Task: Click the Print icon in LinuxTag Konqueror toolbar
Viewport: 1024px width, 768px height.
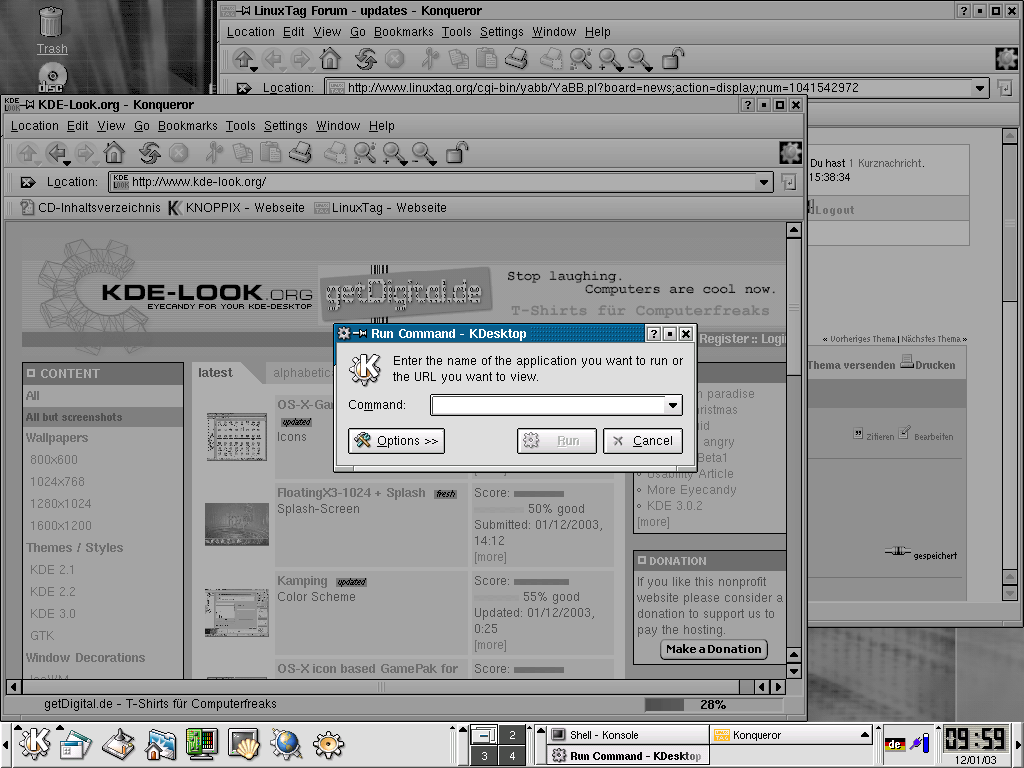Action: point(516,59)
